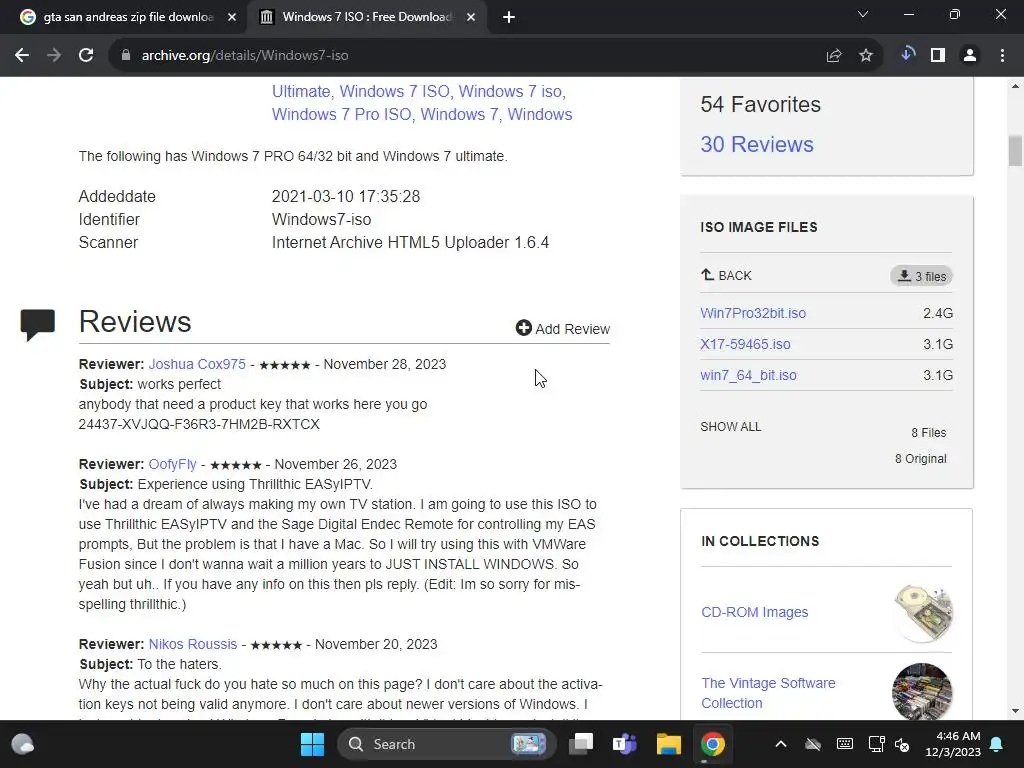Click CD-ROM Images thumbnail
Screen dimensions: 1024x768
pos(922,613)
